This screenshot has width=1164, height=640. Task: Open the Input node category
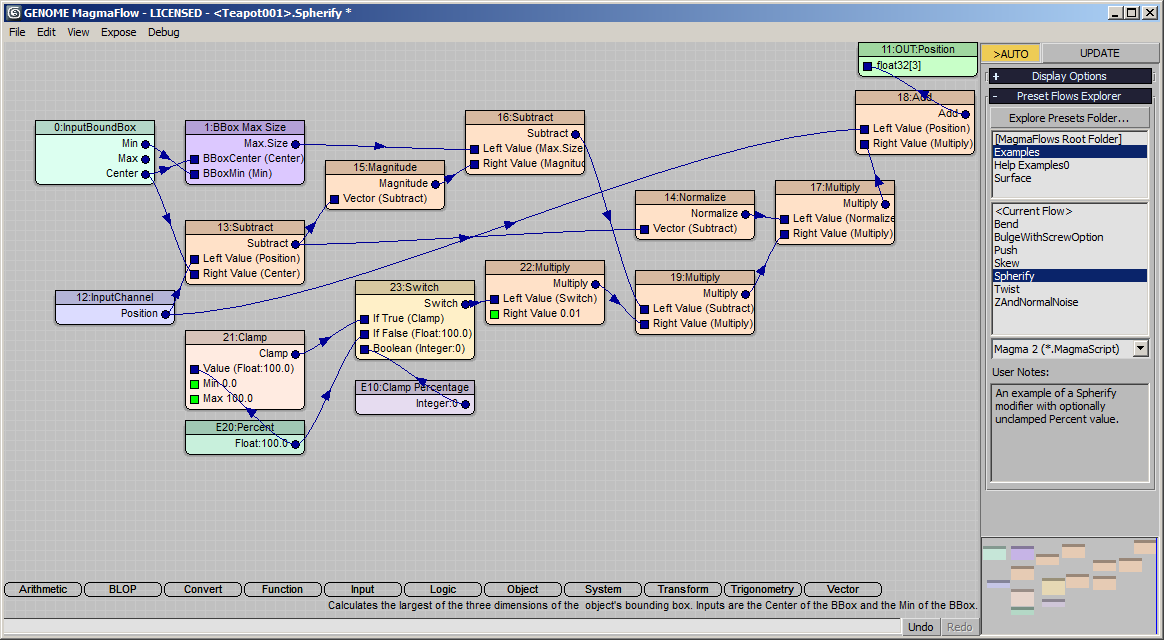click(x=362, y=590)
